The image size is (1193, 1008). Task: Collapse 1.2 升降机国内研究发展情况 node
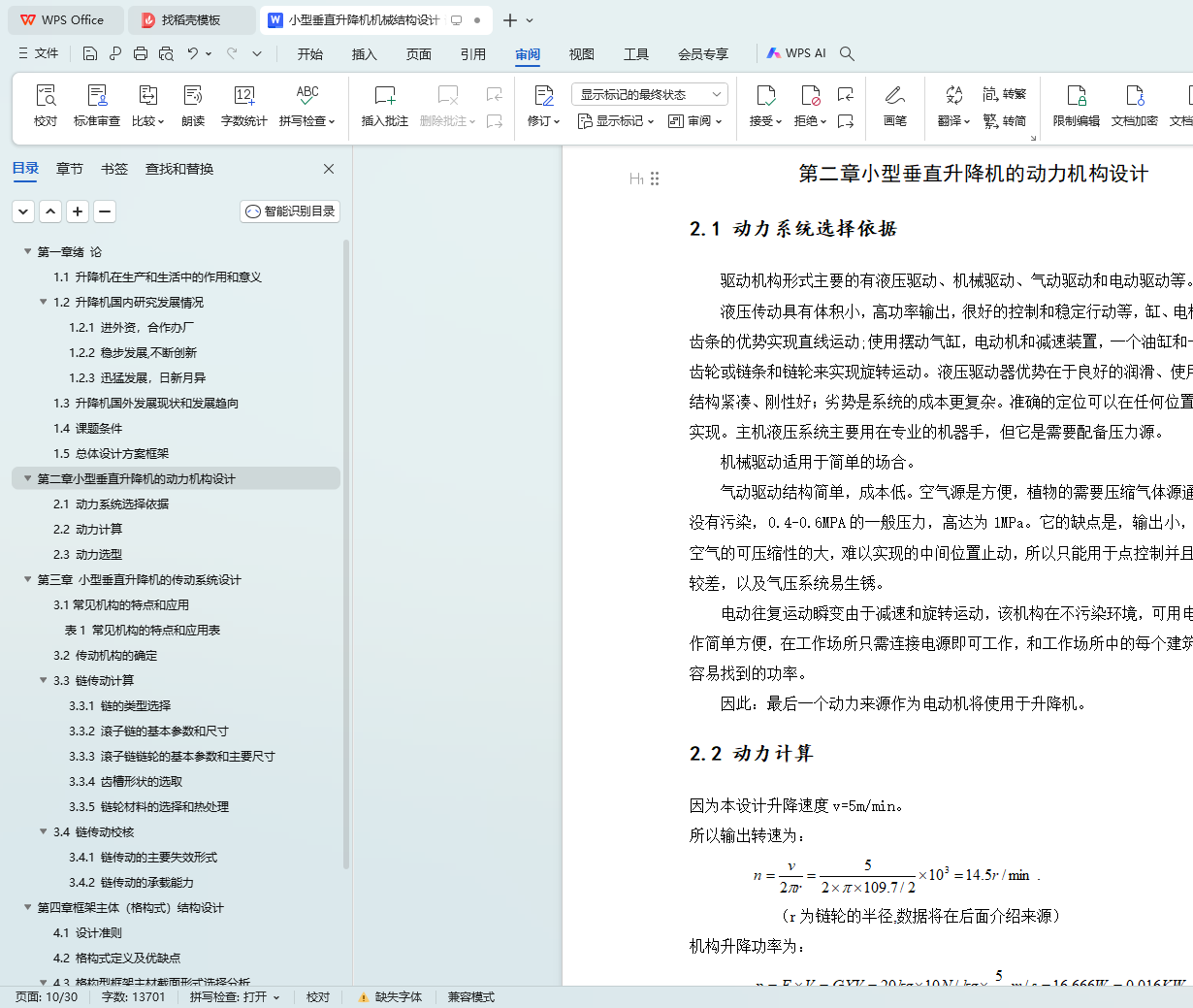pos(43,302)
